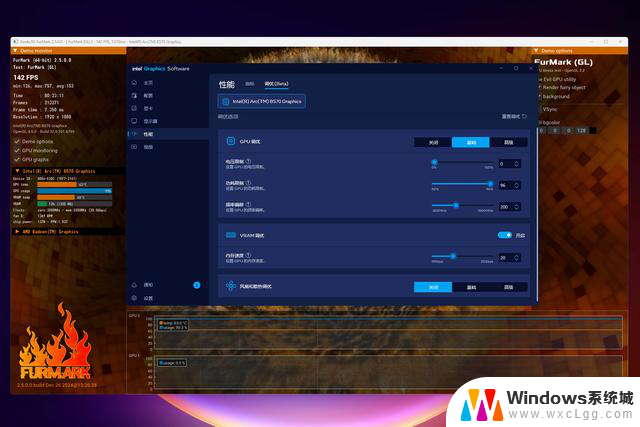Viewport: 640px width, 427px height.
Task: Click the bgcolor field showing 128
Action: click(581, 131)
